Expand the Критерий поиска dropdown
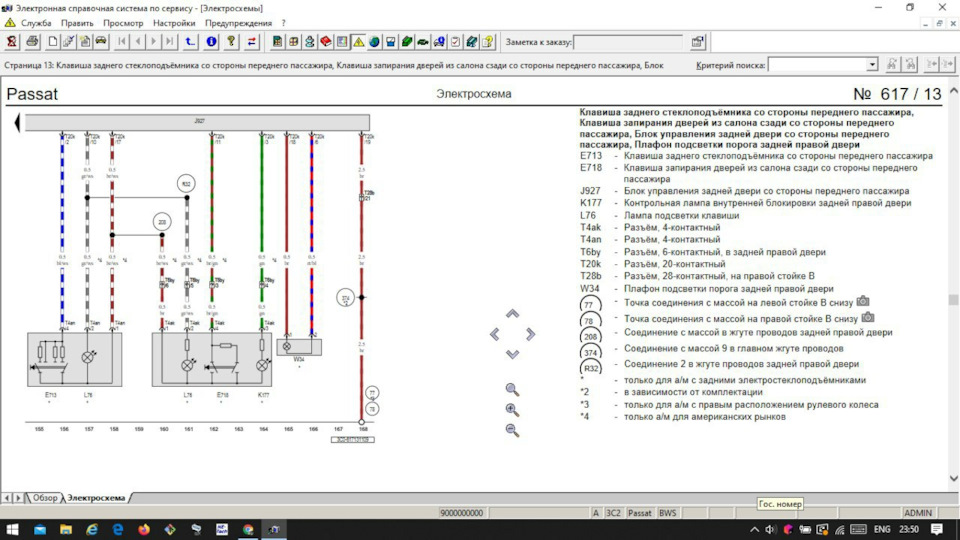 pos(872,65)
